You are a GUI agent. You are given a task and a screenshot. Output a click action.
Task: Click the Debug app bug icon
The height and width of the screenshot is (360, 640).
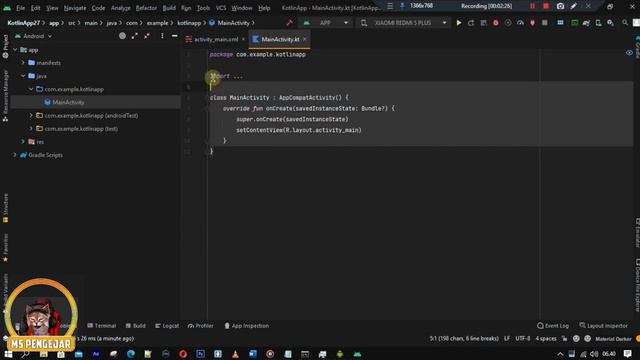(x=496, y=23)
